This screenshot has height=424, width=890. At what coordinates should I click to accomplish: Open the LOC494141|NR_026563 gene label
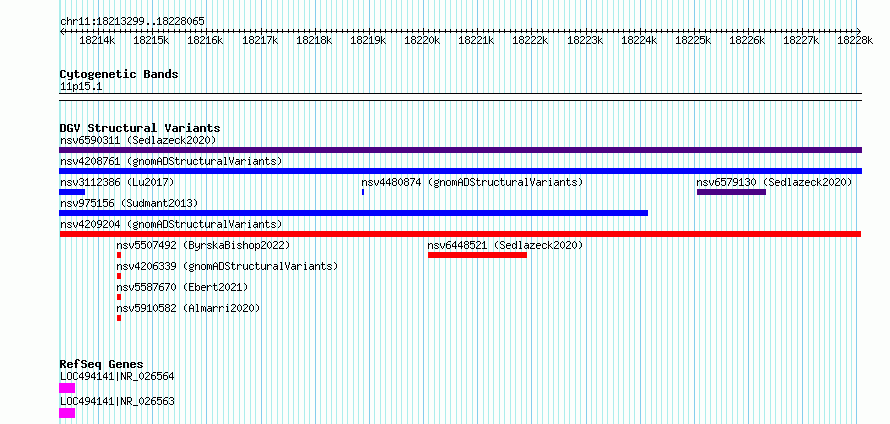tap(117, 401)
